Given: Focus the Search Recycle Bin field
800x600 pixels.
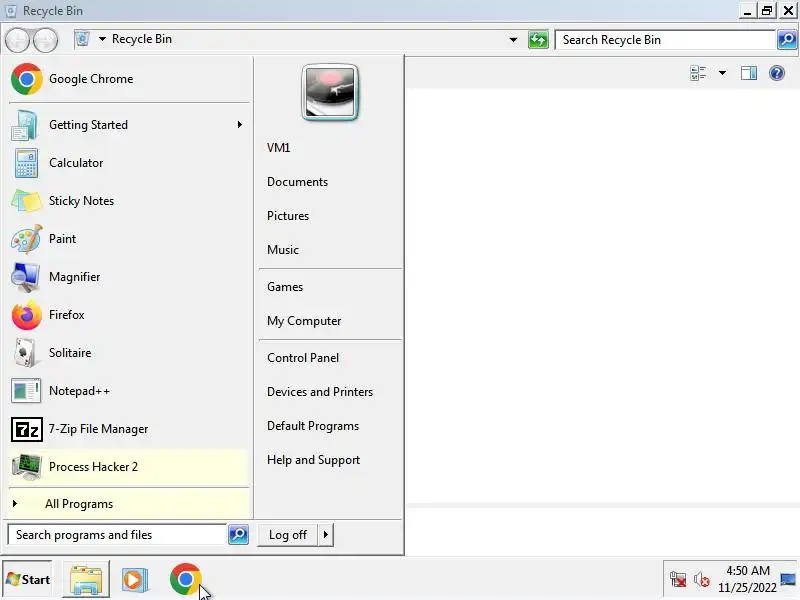Looking at the screenshot, I should [x=665, y=39].
